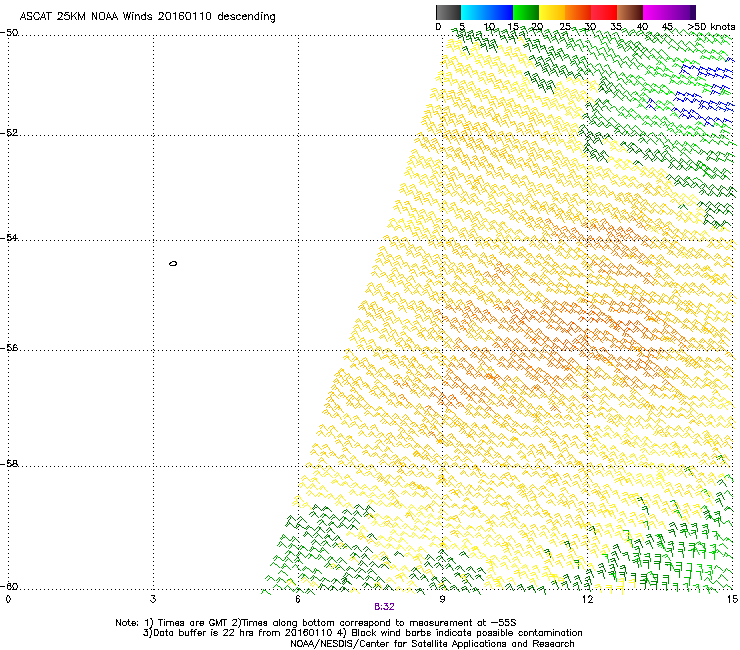The width and height of the screenshot is (740, 650).
Task: Click the '>50 knots' legend label
Action: [x=711, y=27]
